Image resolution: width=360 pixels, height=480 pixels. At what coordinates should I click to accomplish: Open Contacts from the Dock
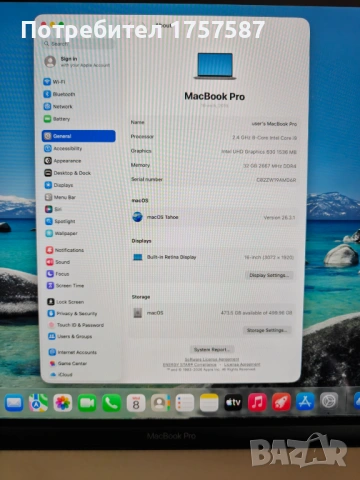(x=160, y=403)
